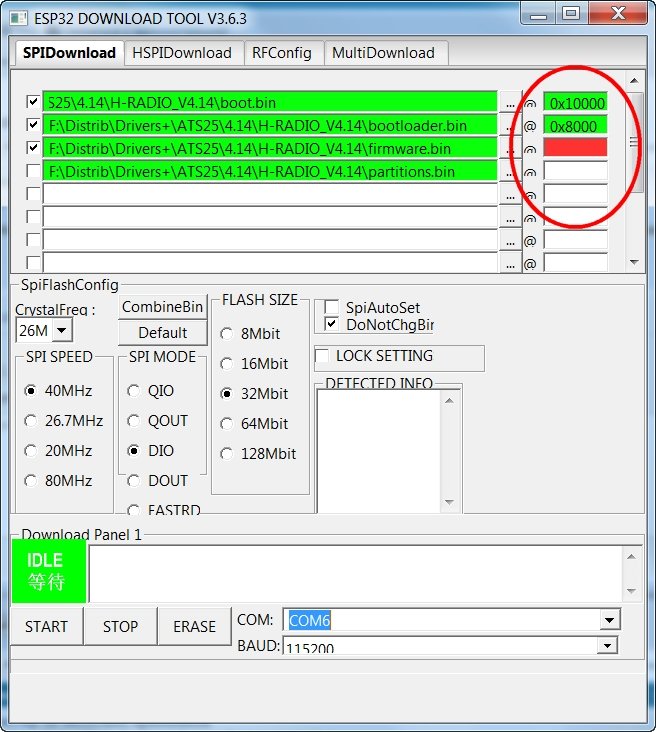Click the bootloader.bin file path field
The width and height of the screenshot is (656, 732).
(x=270, y=125)
